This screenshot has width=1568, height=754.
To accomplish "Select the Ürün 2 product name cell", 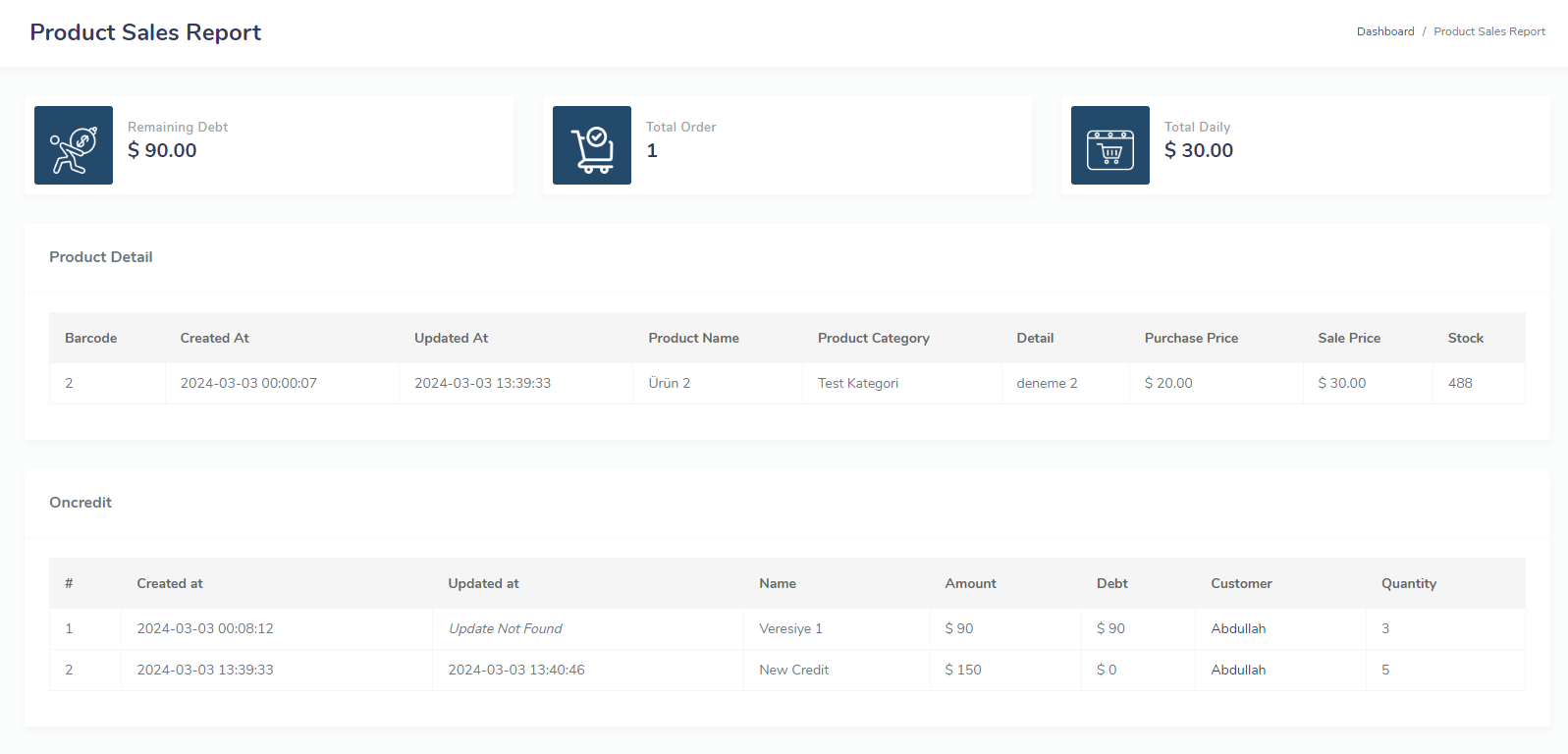I will (669, 383).
